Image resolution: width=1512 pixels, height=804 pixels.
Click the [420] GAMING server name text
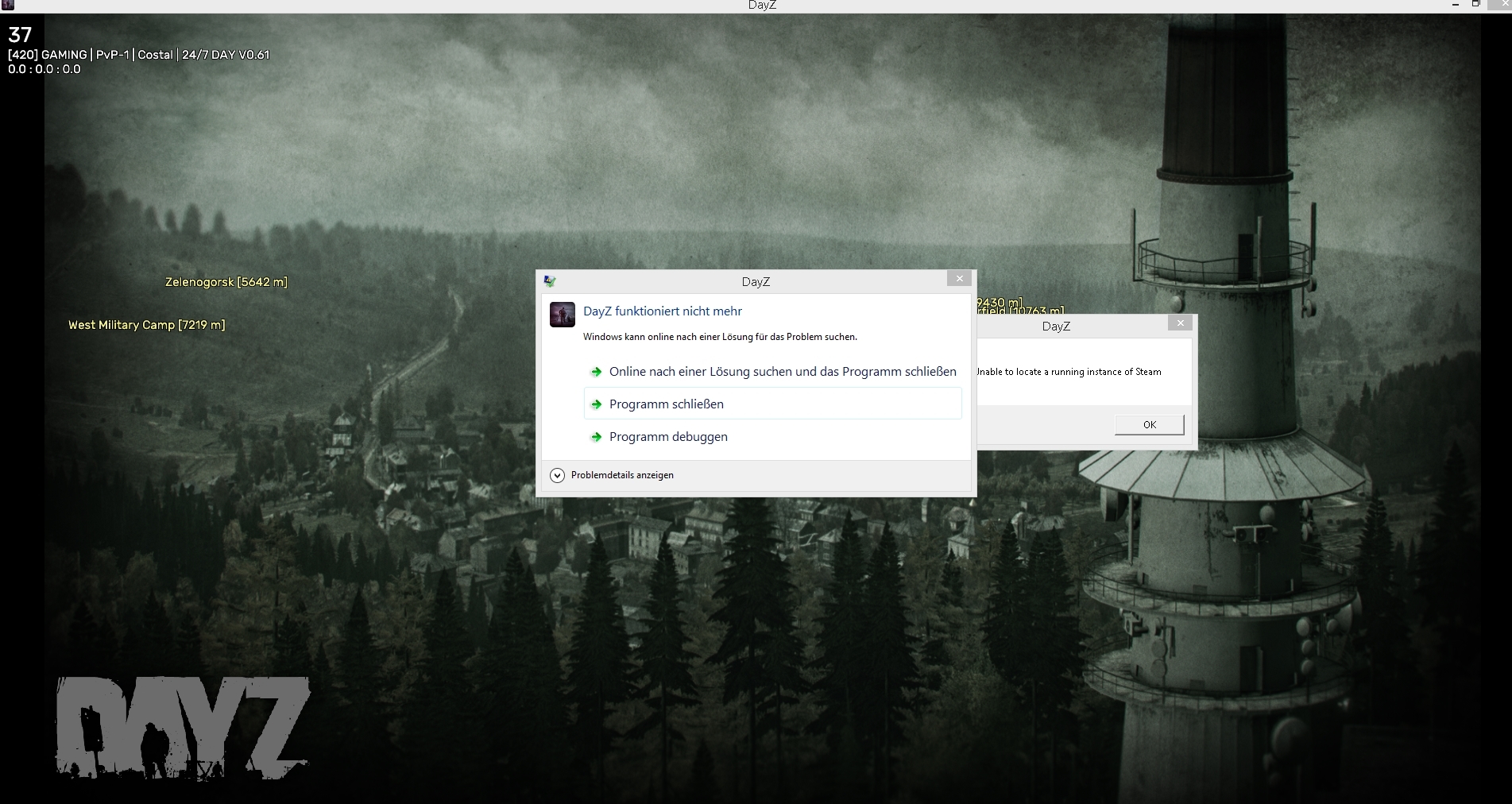pos(139,55)
